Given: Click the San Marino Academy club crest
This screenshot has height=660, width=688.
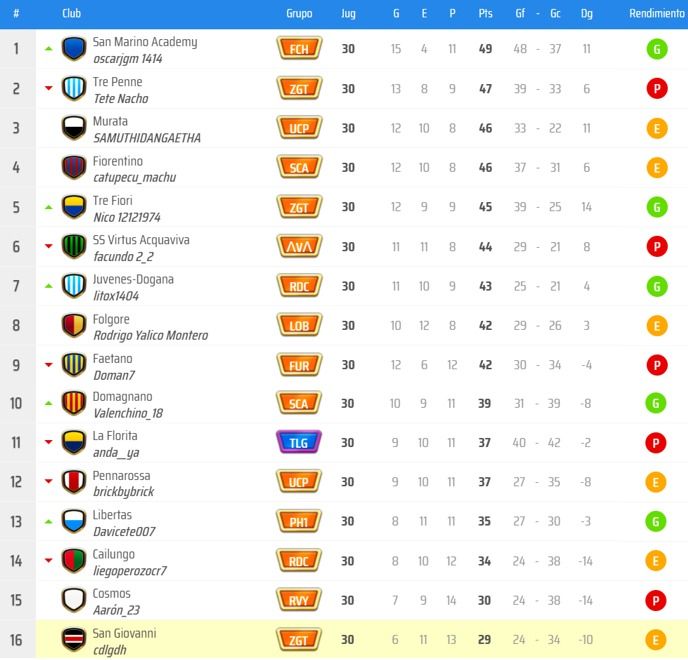Looking at the screenshot, I should [x=73, y=49].
